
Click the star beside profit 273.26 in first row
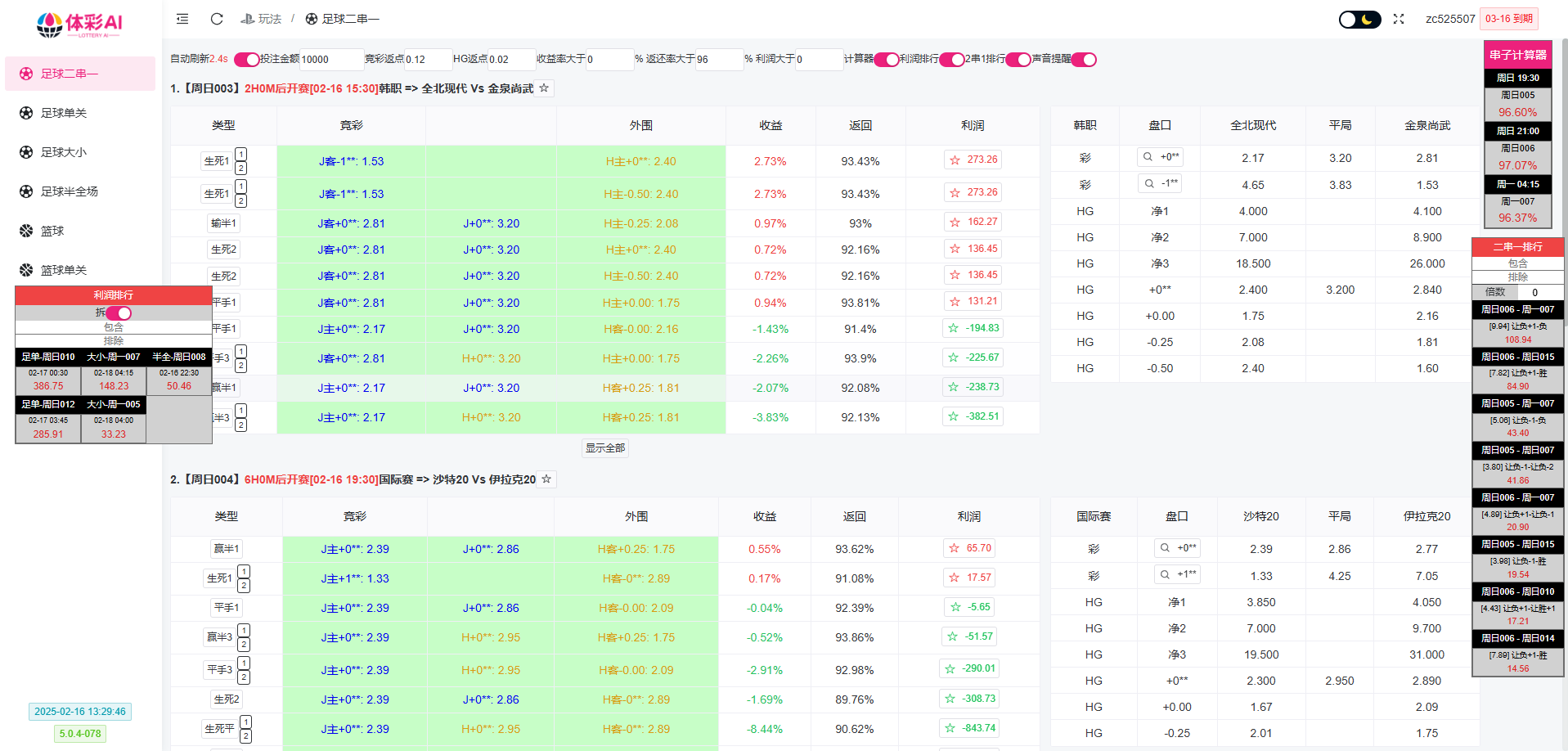tap(955, 160)
